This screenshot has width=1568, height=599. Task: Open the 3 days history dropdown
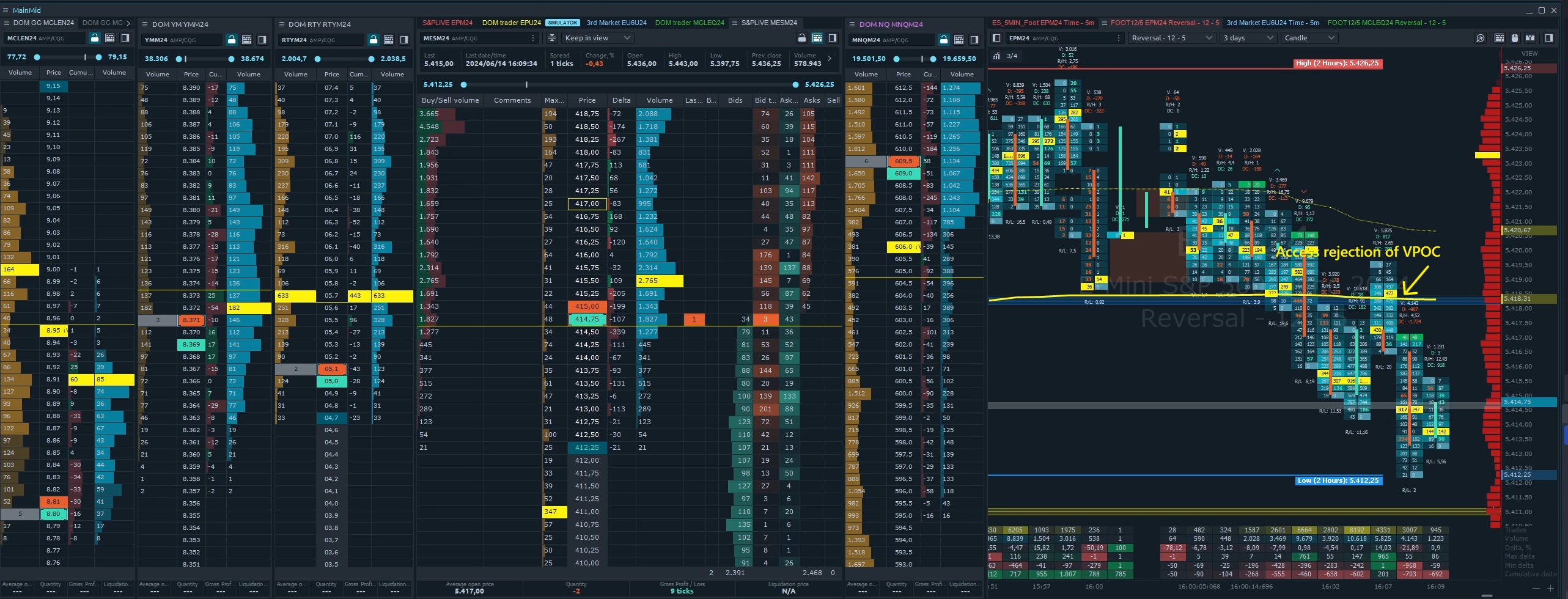(x=1247, y=38)
